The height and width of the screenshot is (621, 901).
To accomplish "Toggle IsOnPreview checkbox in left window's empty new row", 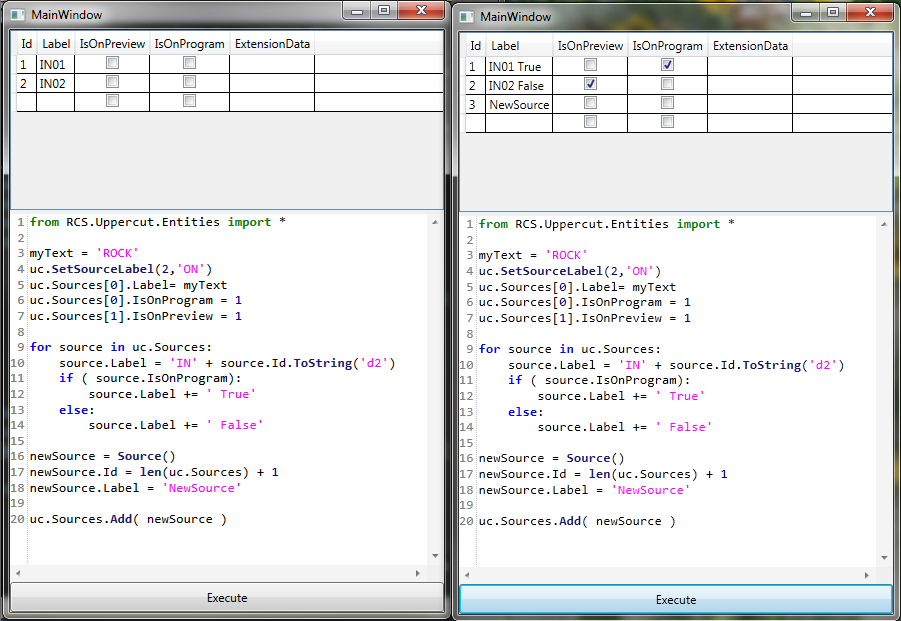I will (x=113, y=101).
